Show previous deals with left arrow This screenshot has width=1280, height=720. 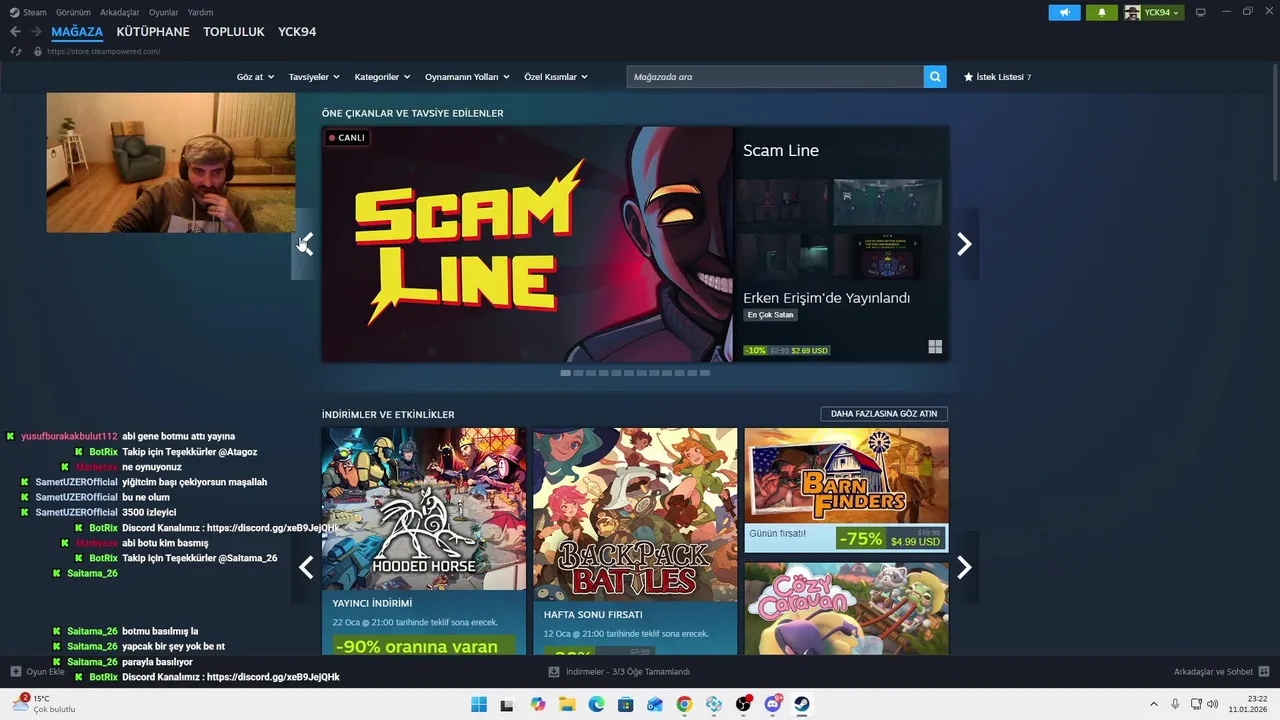coord(306,567)
